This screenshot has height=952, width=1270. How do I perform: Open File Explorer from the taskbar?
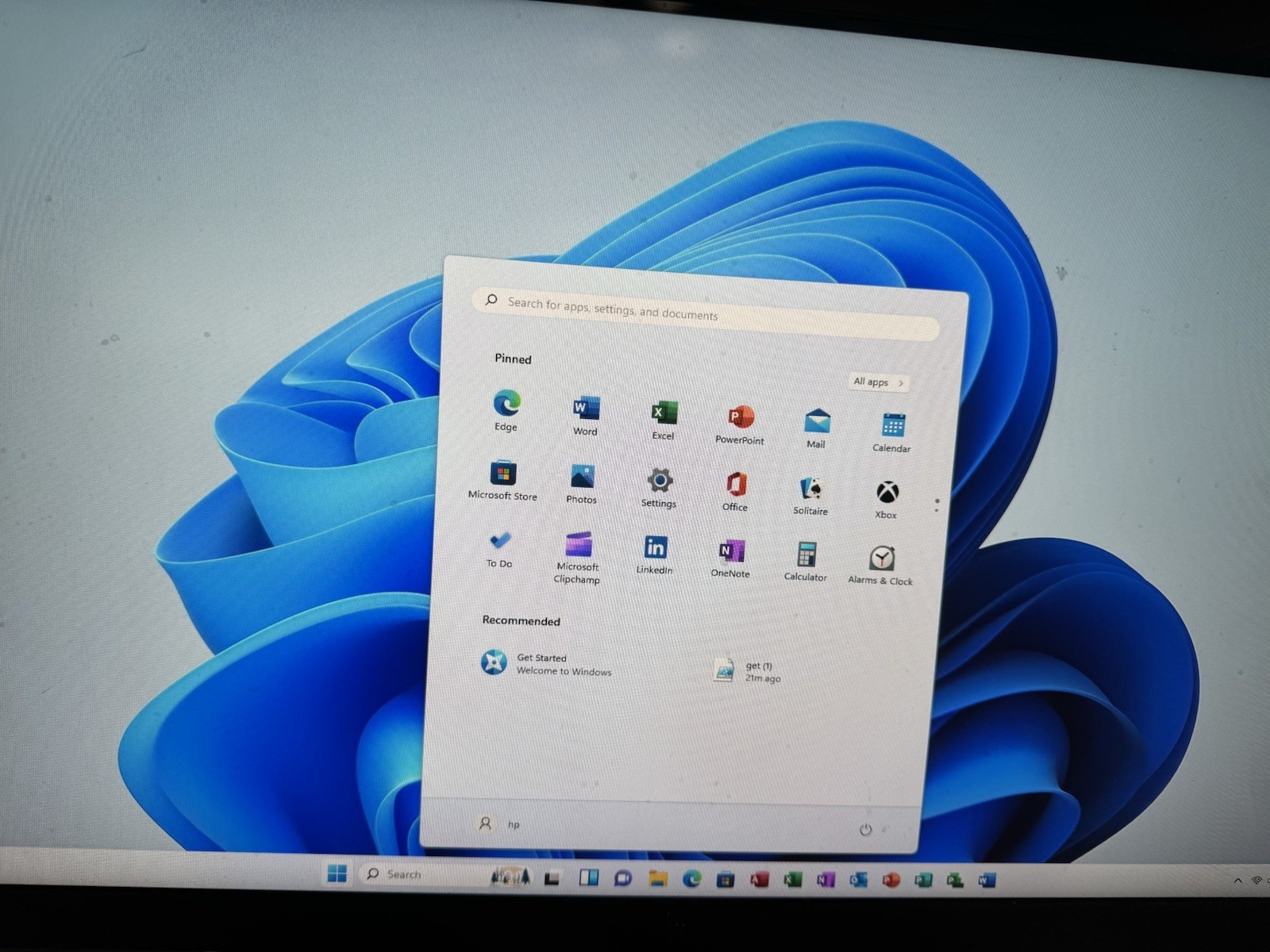coord(657,878)
